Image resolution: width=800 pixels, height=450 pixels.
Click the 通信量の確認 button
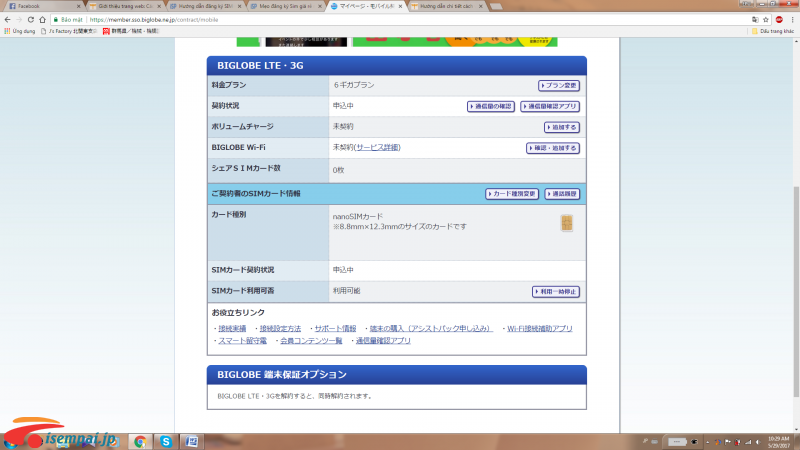pos(490,106)
